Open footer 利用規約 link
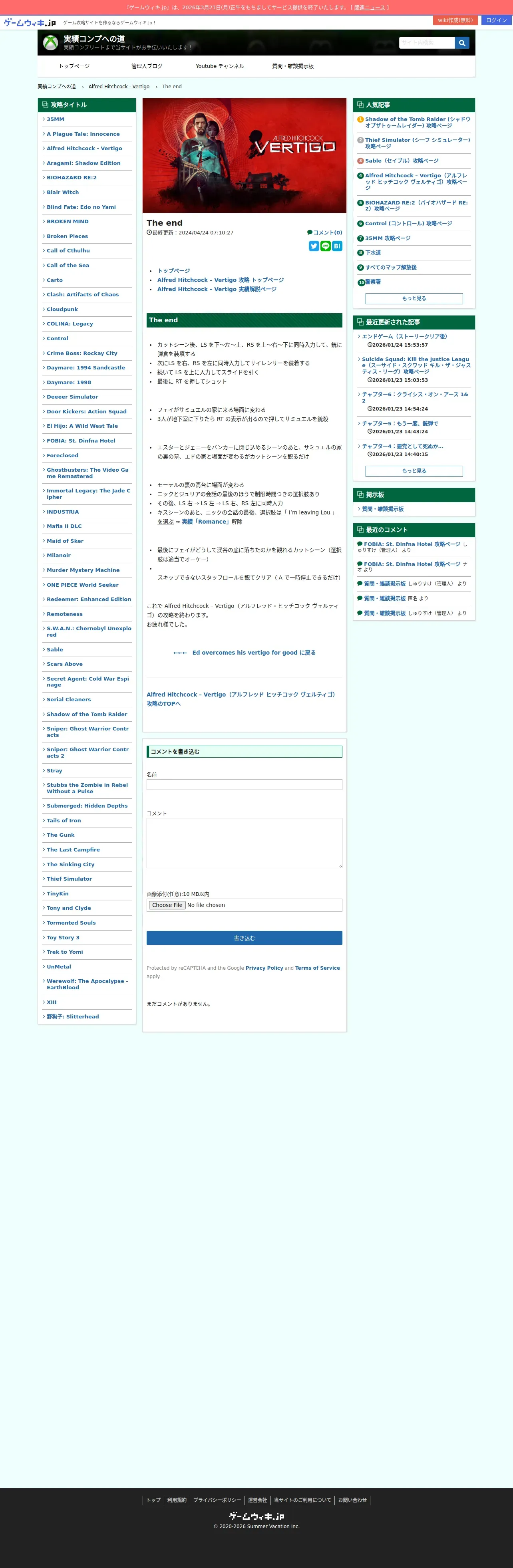Screen dimensions: 513x1568 point(177,1500)
